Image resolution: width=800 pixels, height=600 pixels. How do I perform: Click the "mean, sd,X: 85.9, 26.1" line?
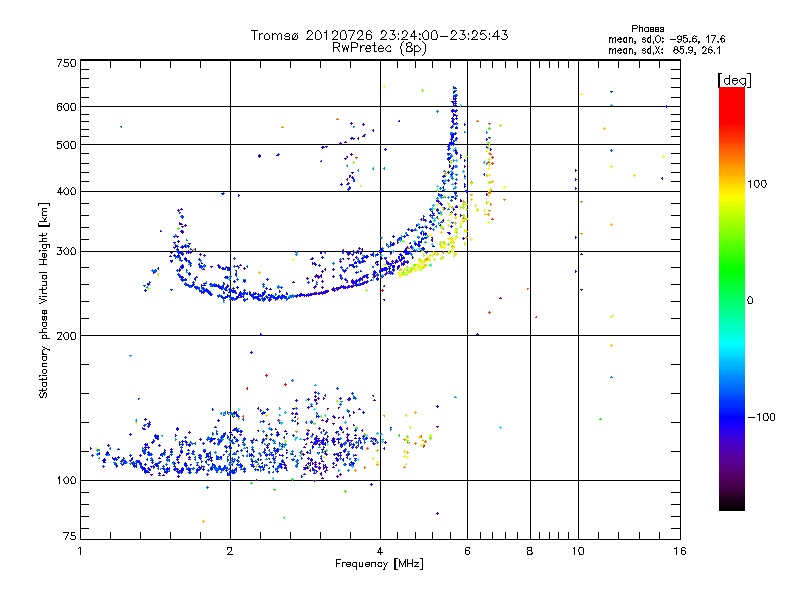[664, 50]
